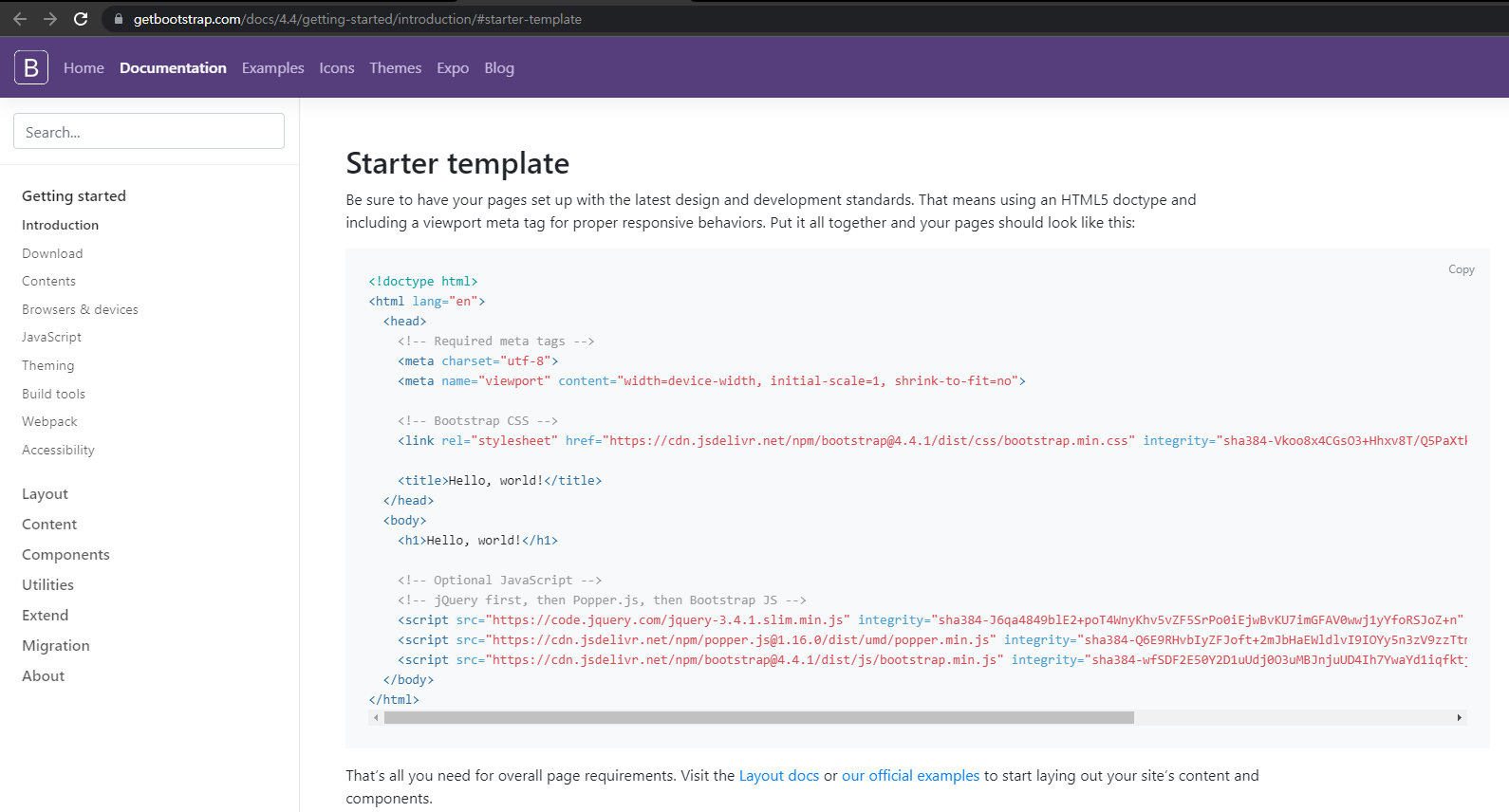Expand the Content sidebar section
Screen dimensions: 1509x812
click(x=49, y=525)
